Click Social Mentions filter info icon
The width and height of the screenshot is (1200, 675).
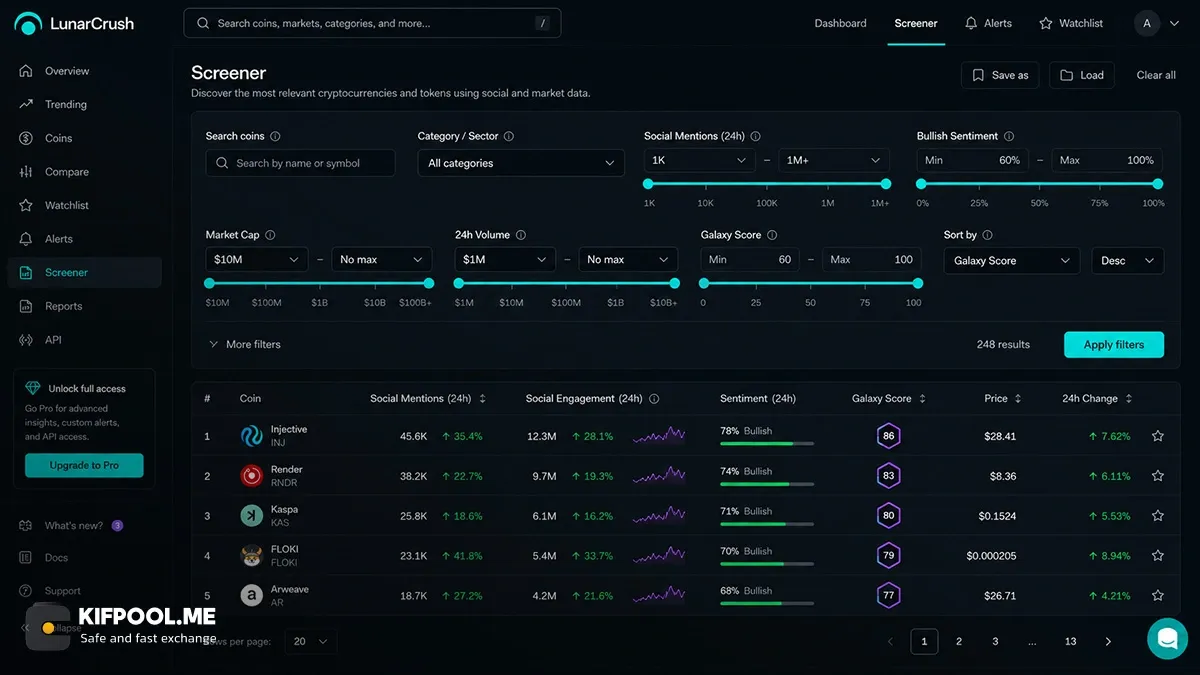tap(755, 136)
